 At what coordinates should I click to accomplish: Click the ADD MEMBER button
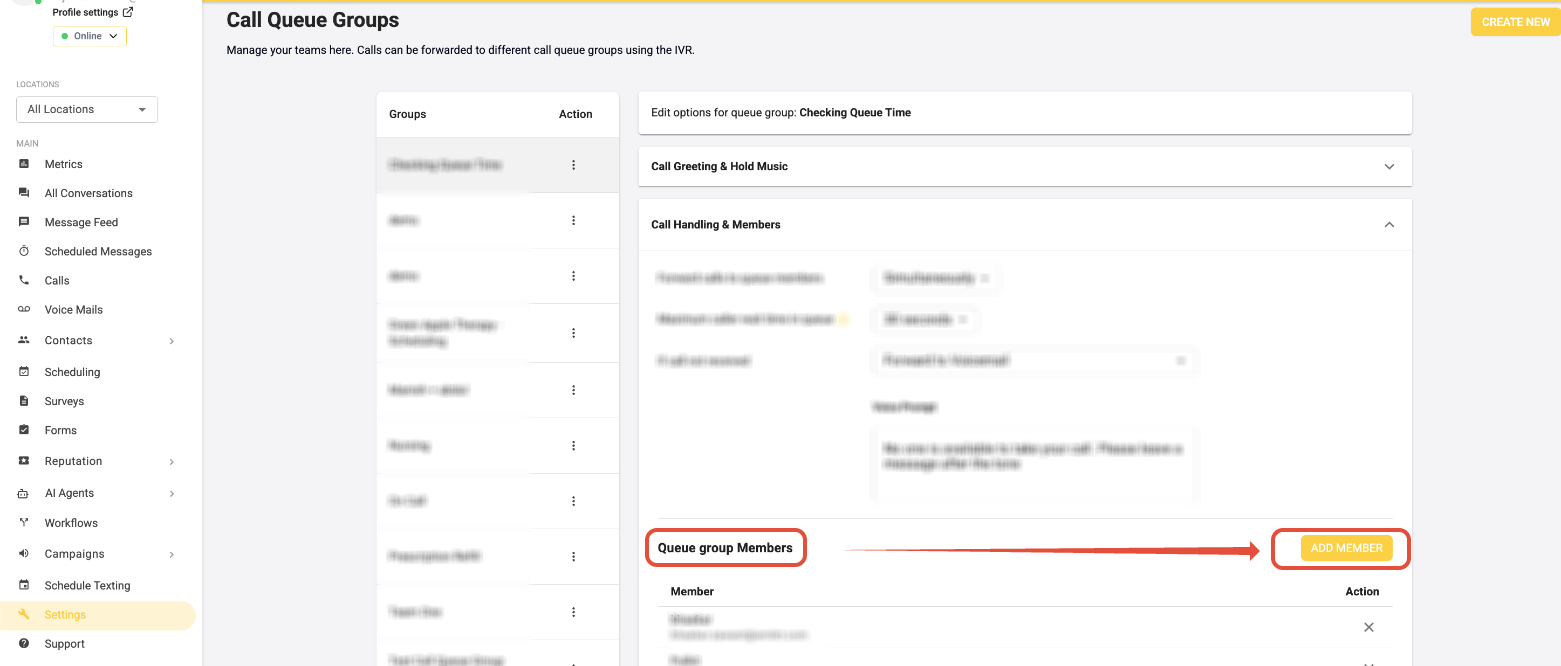click(1346, 548)
